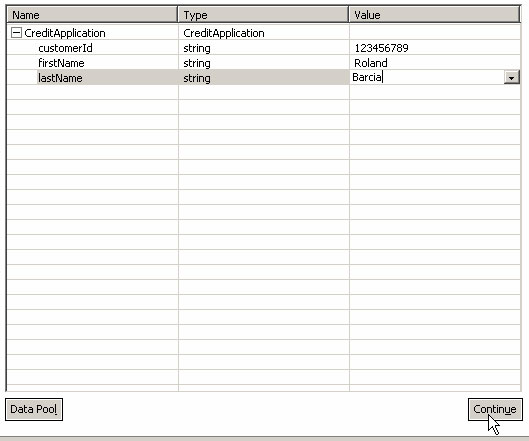Click the customerId string type cell
The image size is (529, 441).
click(x=264, y=48)
